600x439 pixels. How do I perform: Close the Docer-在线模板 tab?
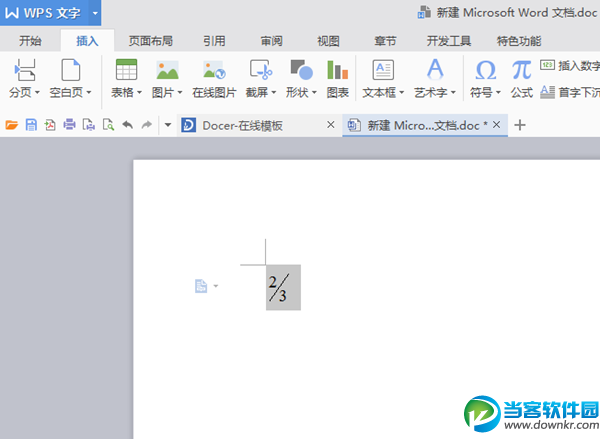pyautogui.click(x=331, y=125)
